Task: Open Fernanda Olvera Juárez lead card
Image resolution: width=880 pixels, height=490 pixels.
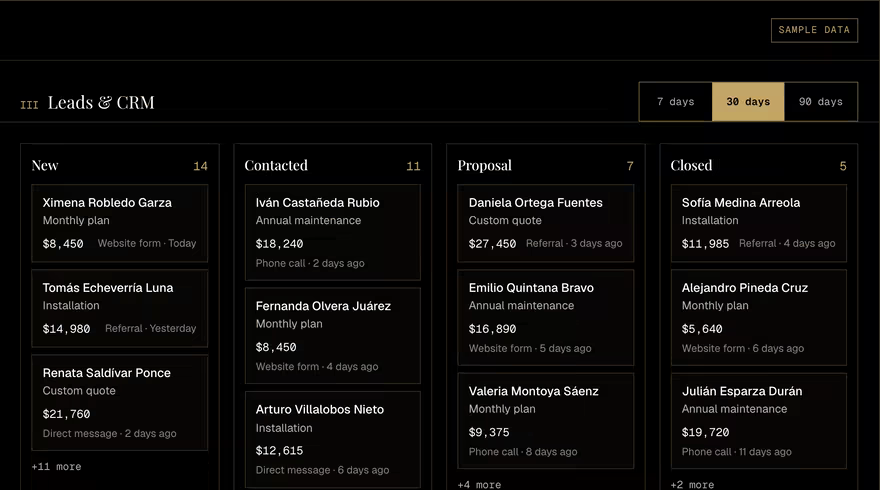Action: (x=333, y=336)
